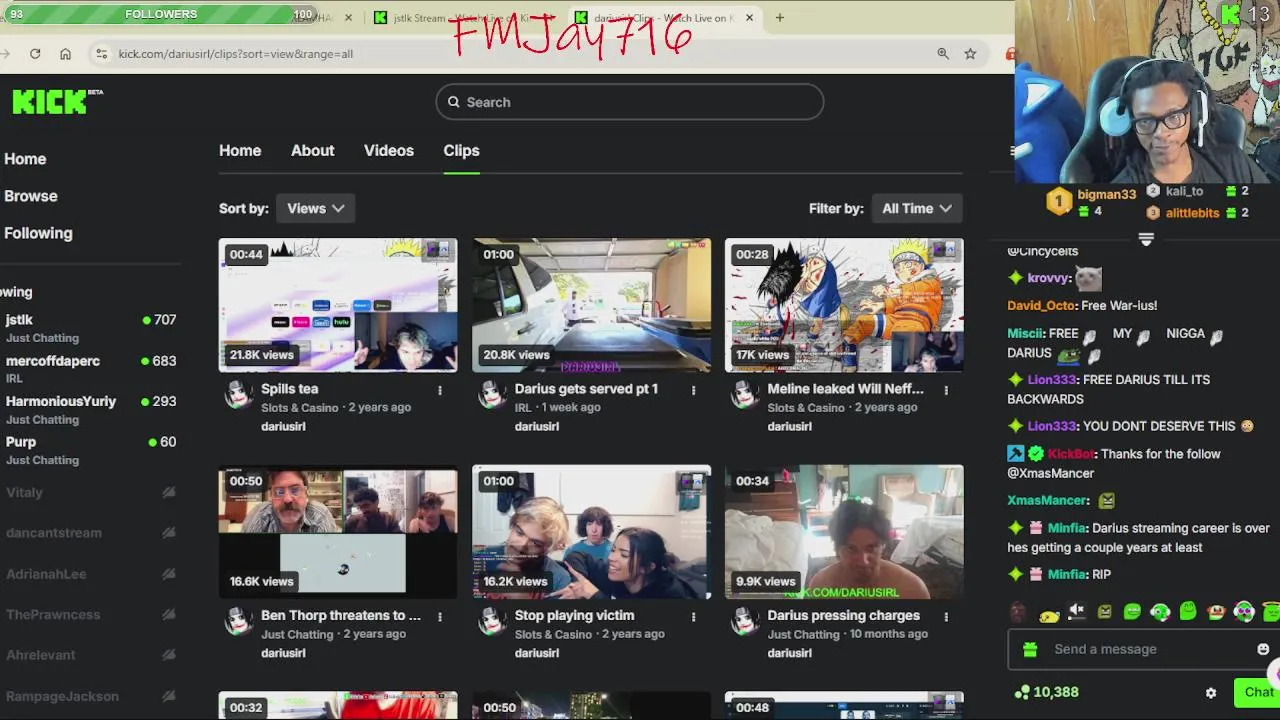Viewport: 1280px width, 720px height.
Task: Open a new browser tab
Action: 780,17
